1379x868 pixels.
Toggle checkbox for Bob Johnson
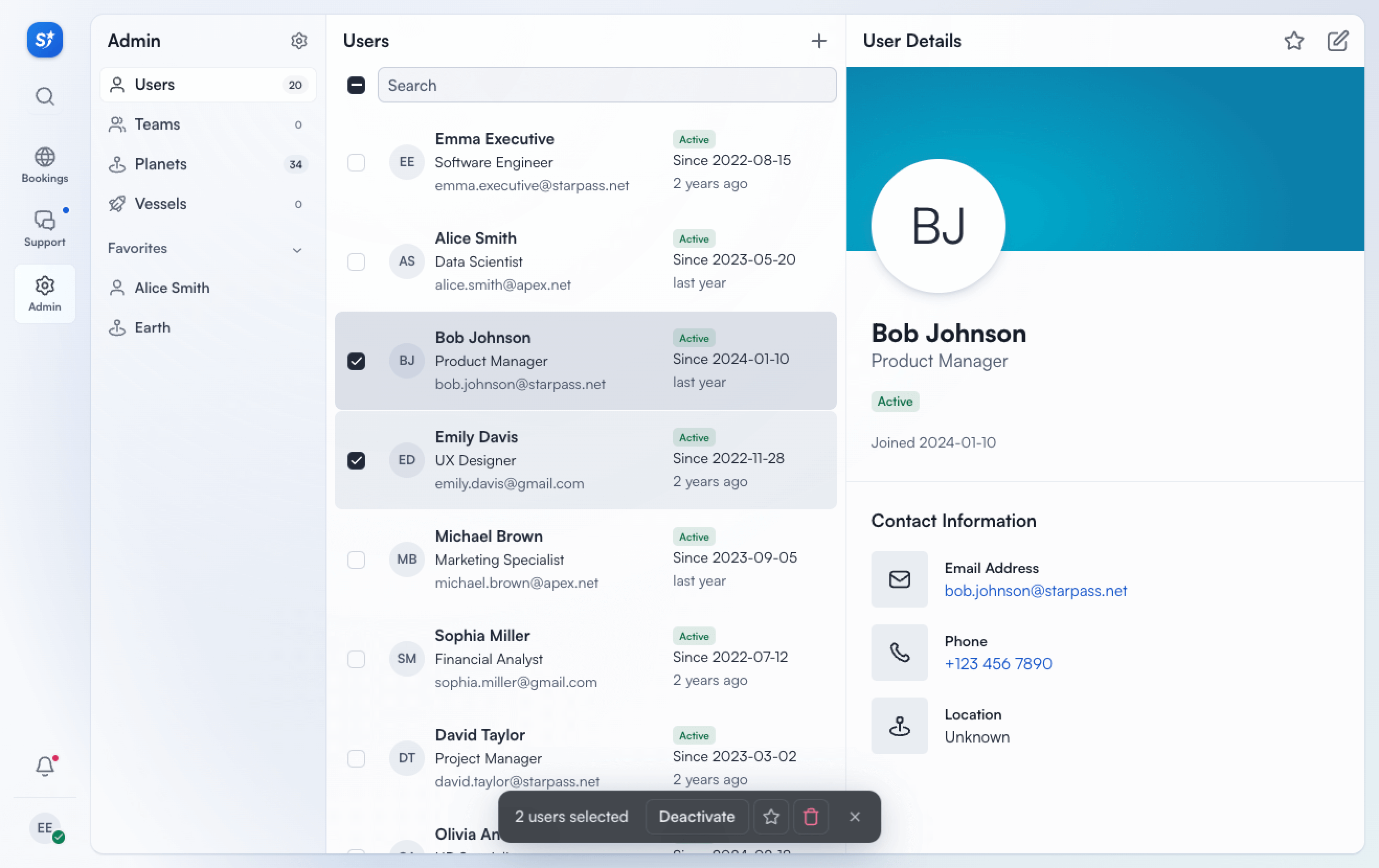tap(356, 360)
